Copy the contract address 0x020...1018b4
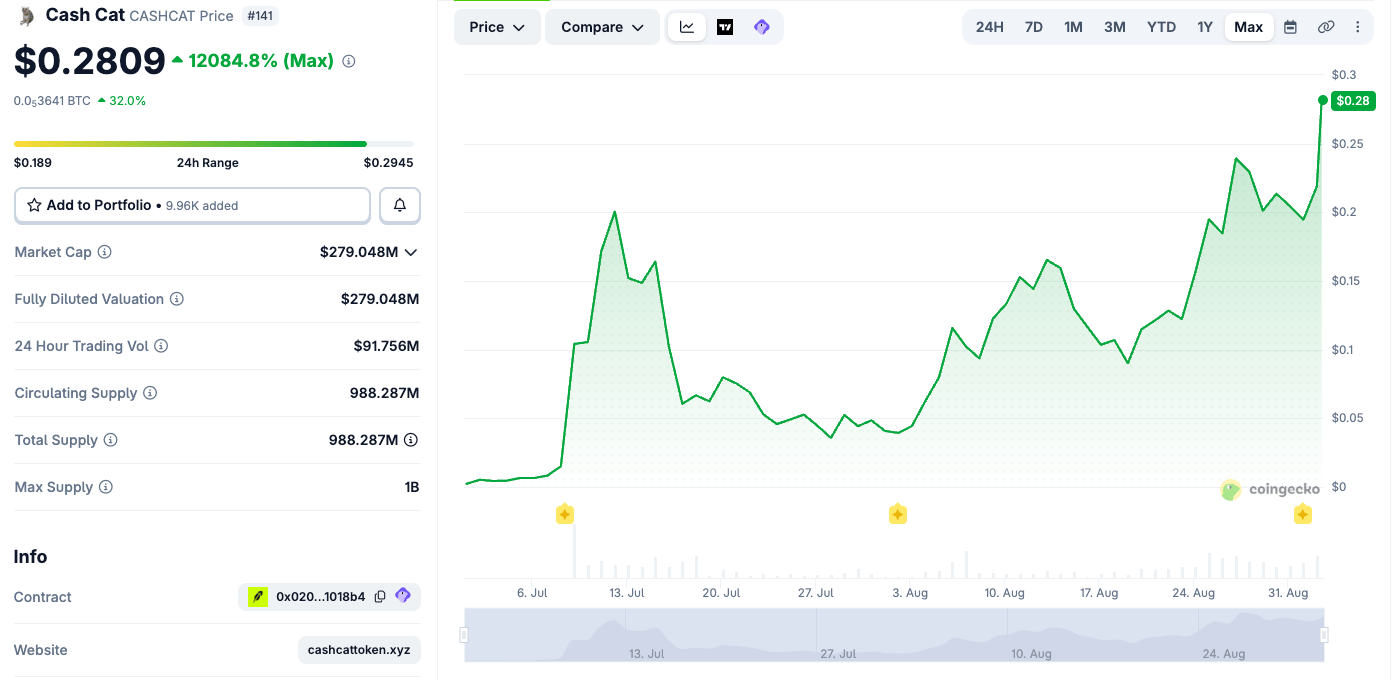This screenshot has height=680, width=1398. (380, 597)
